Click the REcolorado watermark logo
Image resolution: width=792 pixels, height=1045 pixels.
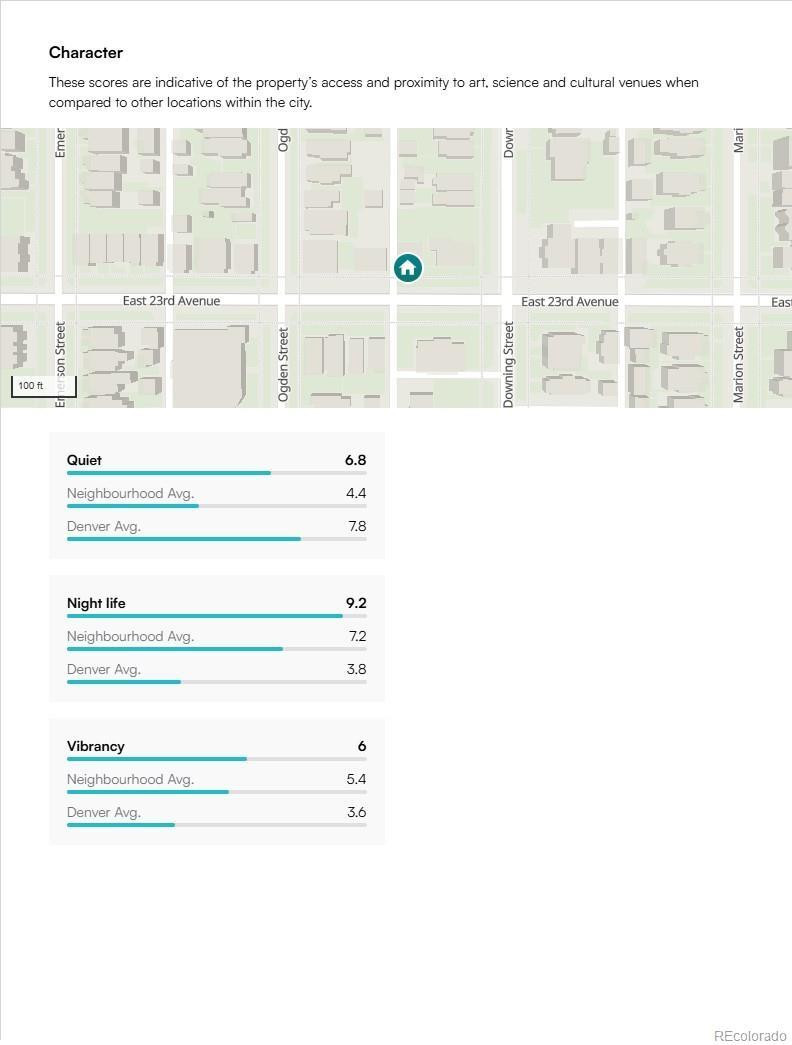click(749, 1035)
